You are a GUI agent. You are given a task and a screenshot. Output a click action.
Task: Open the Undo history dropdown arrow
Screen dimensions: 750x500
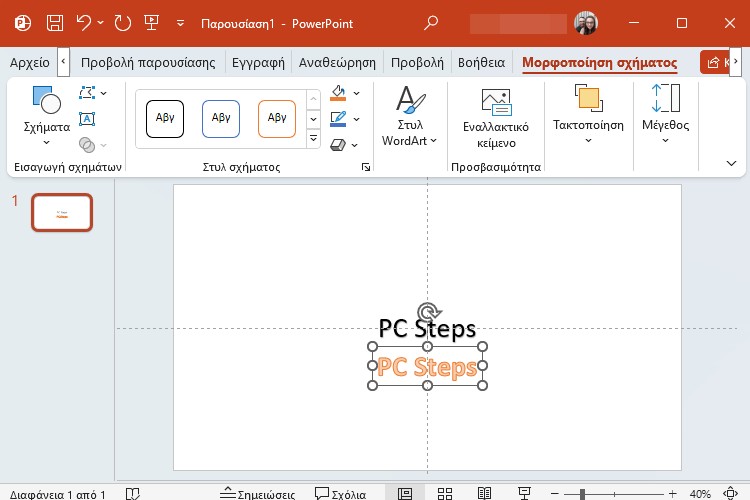click(x=100, y=22)
